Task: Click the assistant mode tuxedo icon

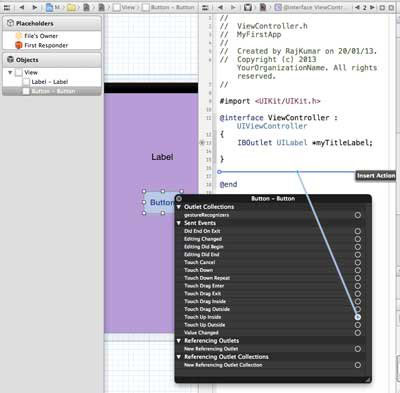Action: [x=248, y=7]
